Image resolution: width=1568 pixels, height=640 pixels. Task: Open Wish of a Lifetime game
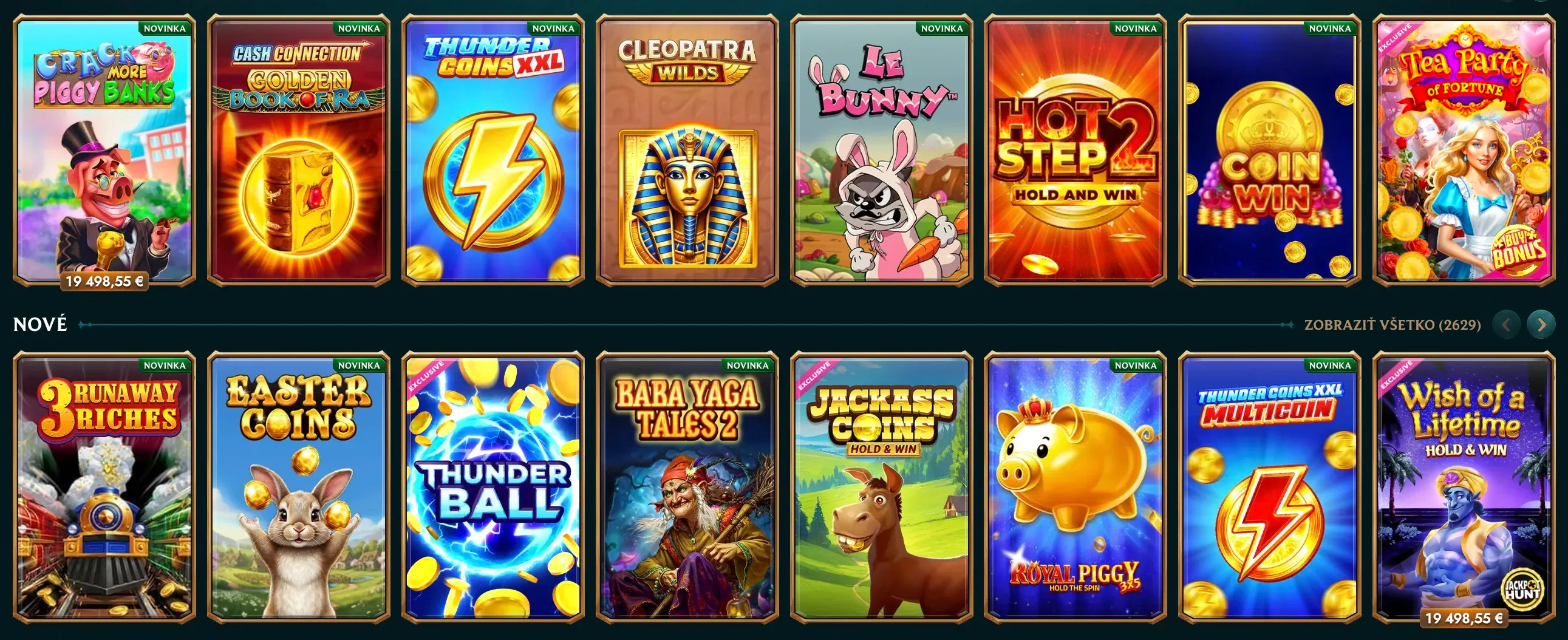tap(1464, 488)
